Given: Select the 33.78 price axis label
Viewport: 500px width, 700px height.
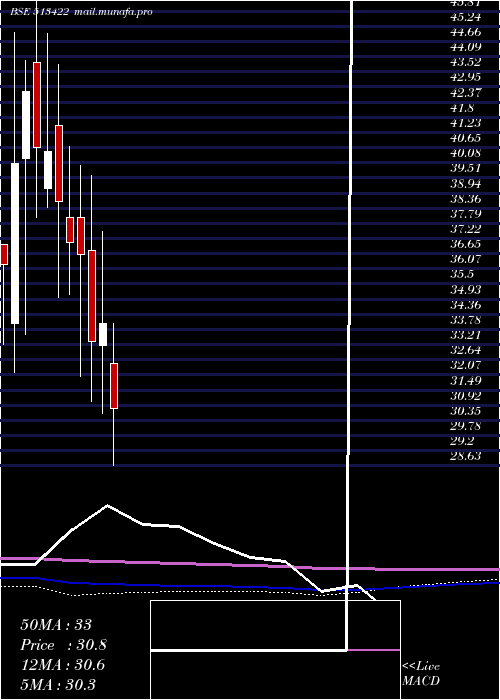Looking at the screenshot, I should (x=466, y=320).
